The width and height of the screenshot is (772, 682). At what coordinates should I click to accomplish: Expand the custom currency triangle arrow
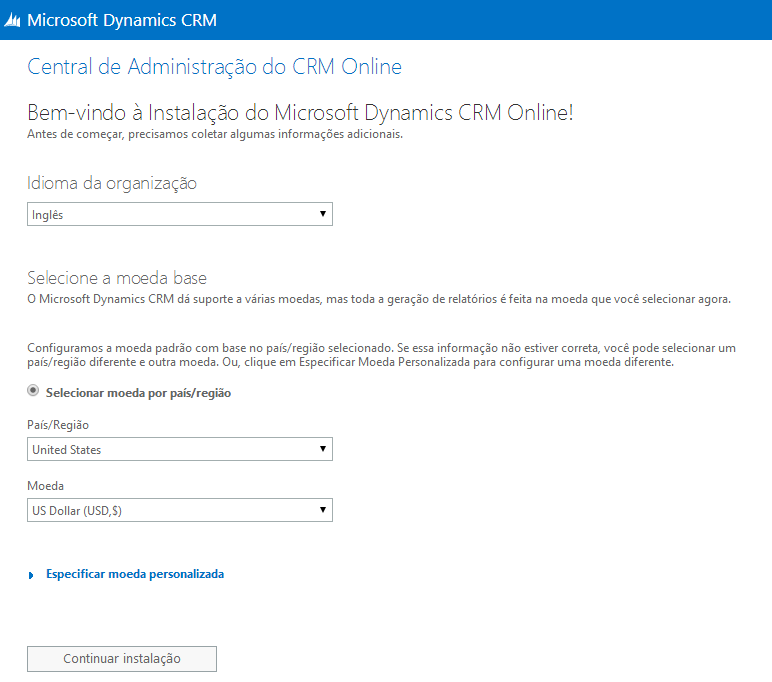(32, 575)
